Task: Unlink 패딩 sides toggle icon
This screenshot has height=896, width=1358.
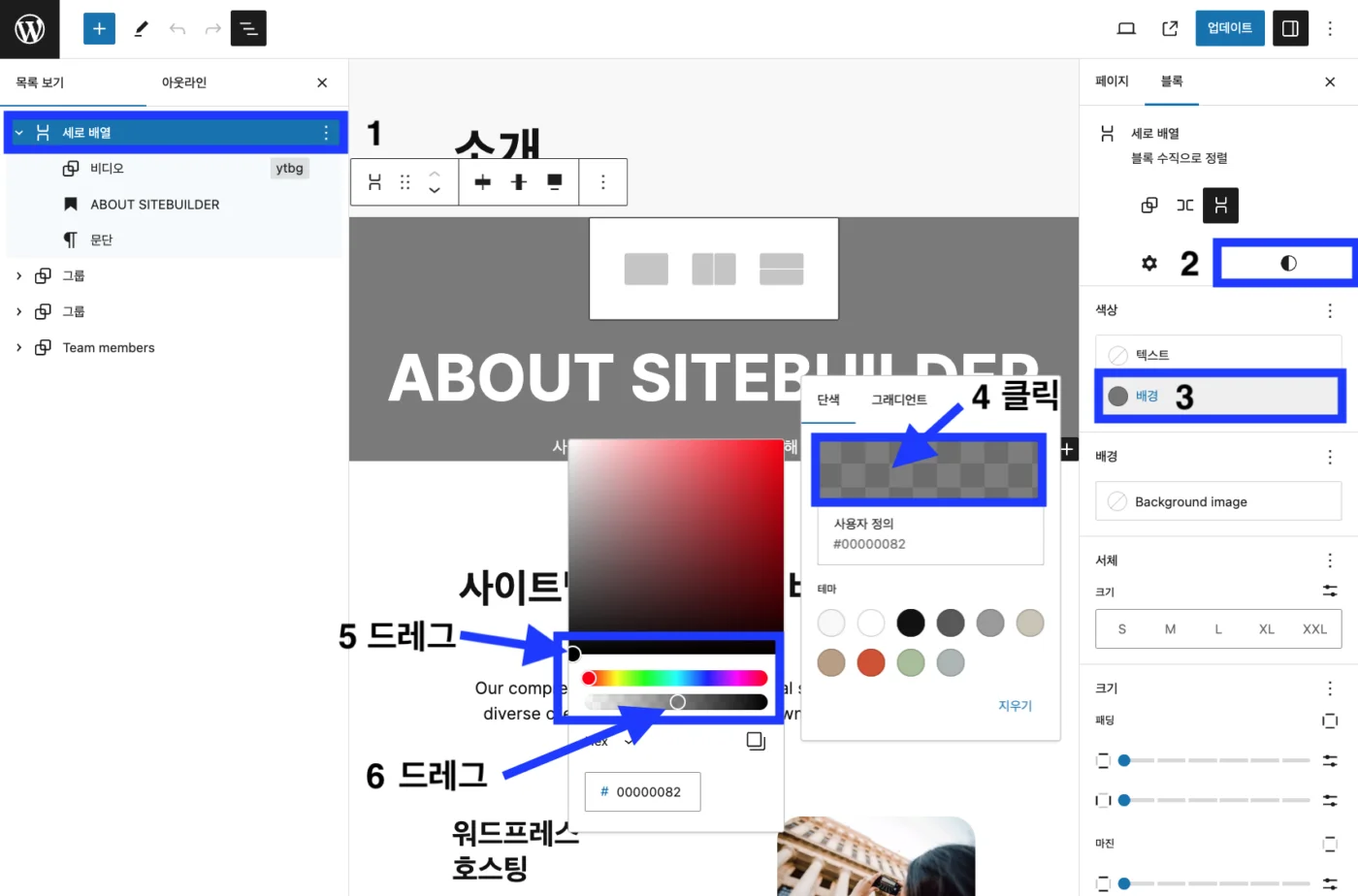Action: point(1330,720)
